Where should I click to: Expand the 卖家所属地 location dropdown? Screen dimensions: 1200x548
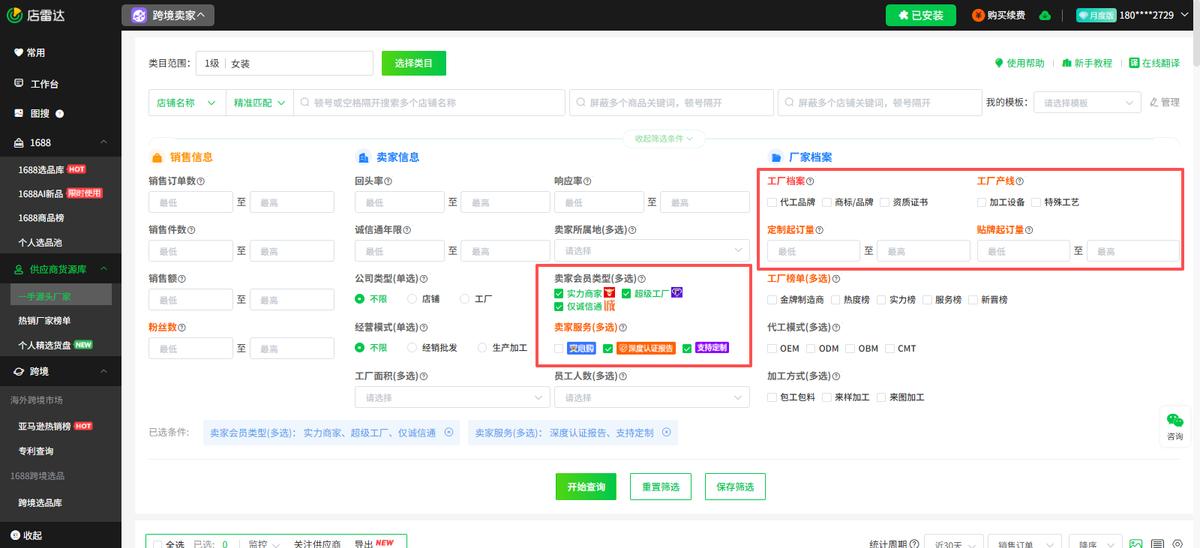click(x=651, y=250)
